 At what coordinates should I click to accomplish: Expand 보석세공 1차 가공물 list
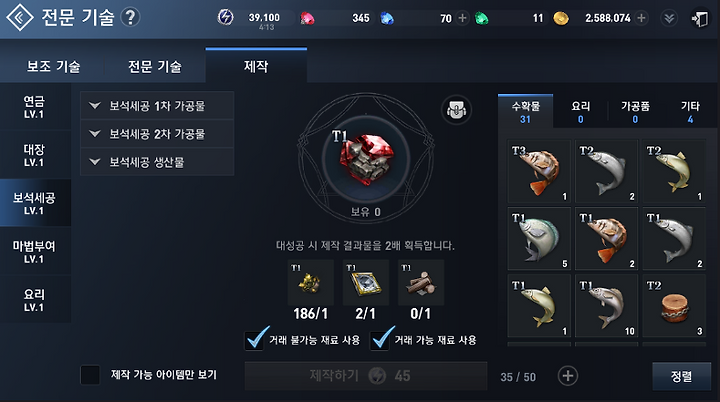point(157,106)
